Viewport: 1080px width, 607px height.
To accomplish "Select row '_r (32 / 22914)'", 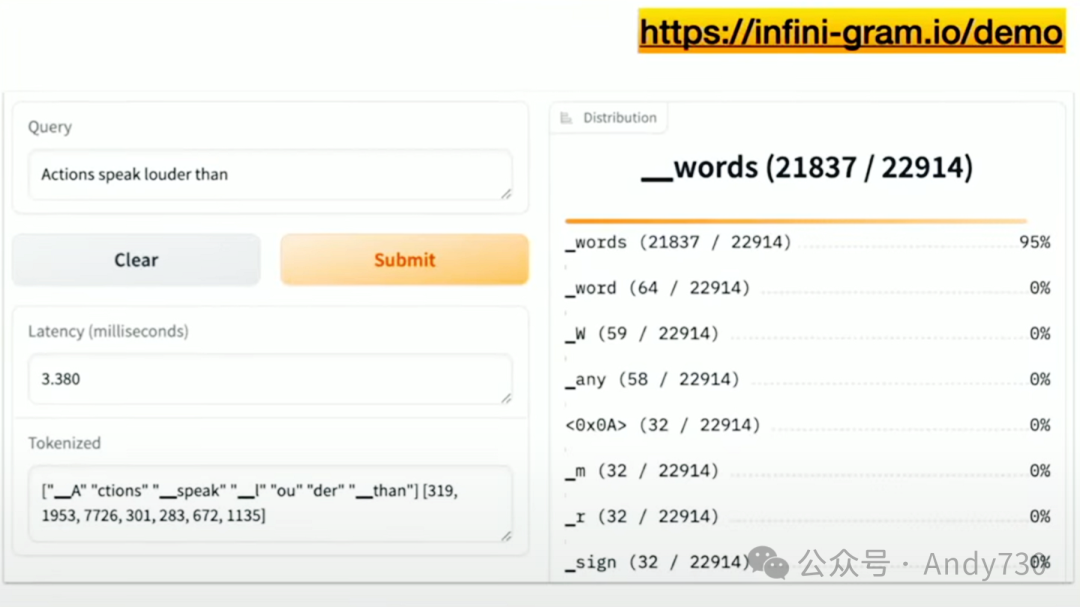I will [x=807, y=516].
